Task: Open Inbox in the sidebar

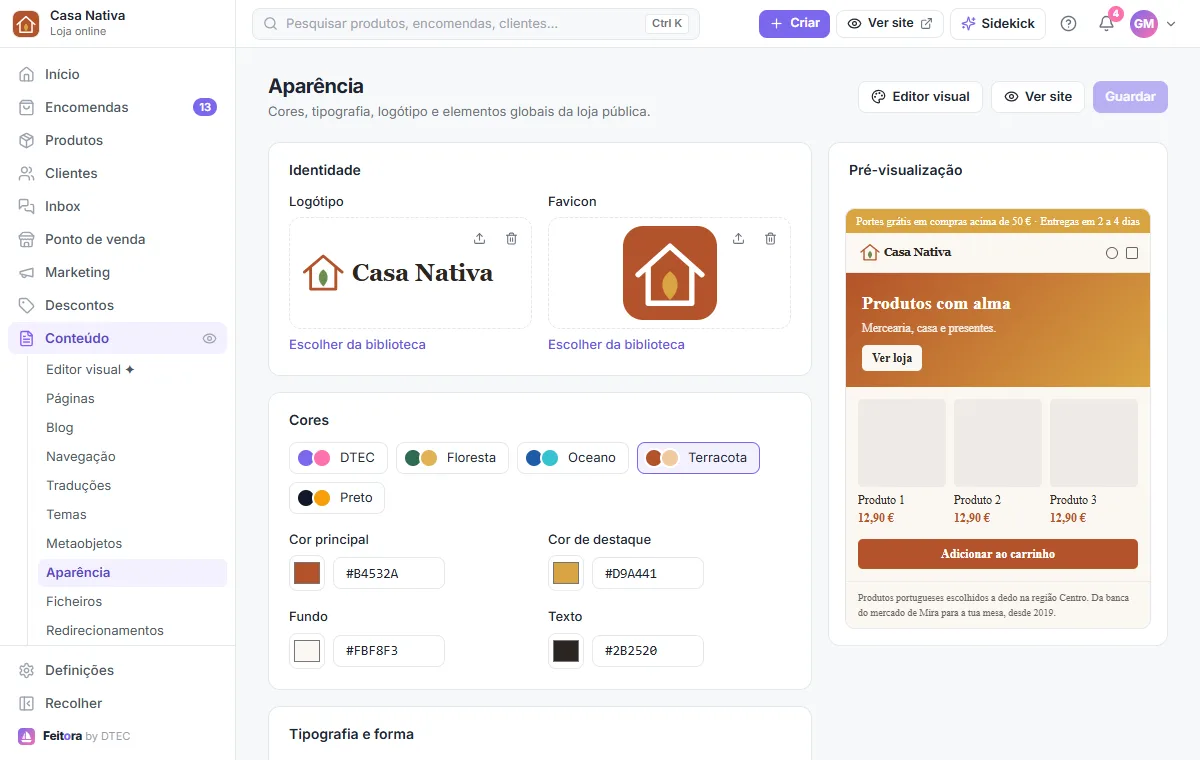Action: click(x=118, y=206)
